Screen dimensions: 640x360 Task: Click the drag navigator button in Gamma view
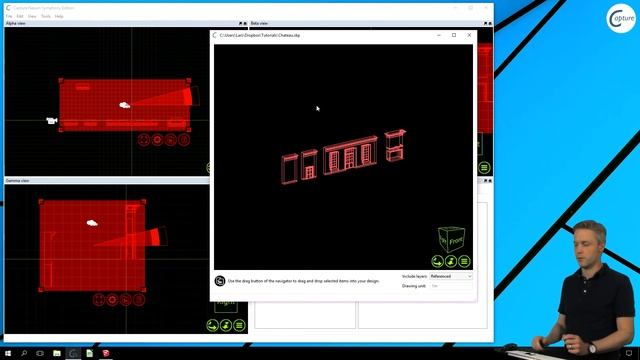(212, 325)
